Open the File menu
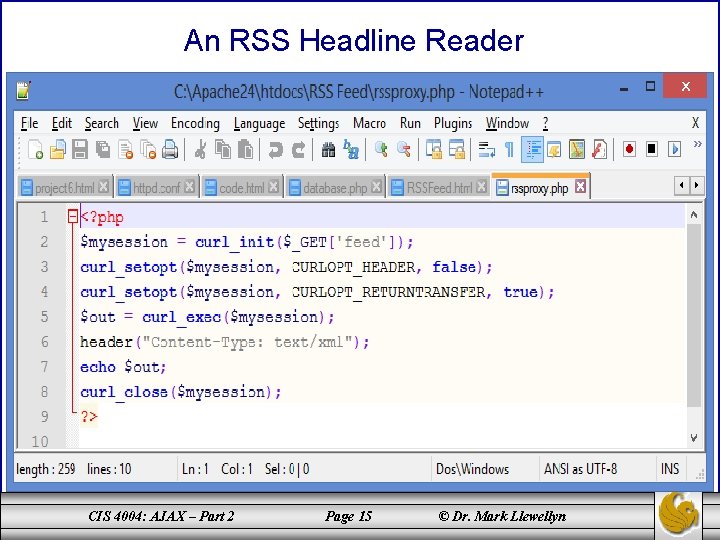The height and width of the screenshot is (540, 720). pos(29,123)
